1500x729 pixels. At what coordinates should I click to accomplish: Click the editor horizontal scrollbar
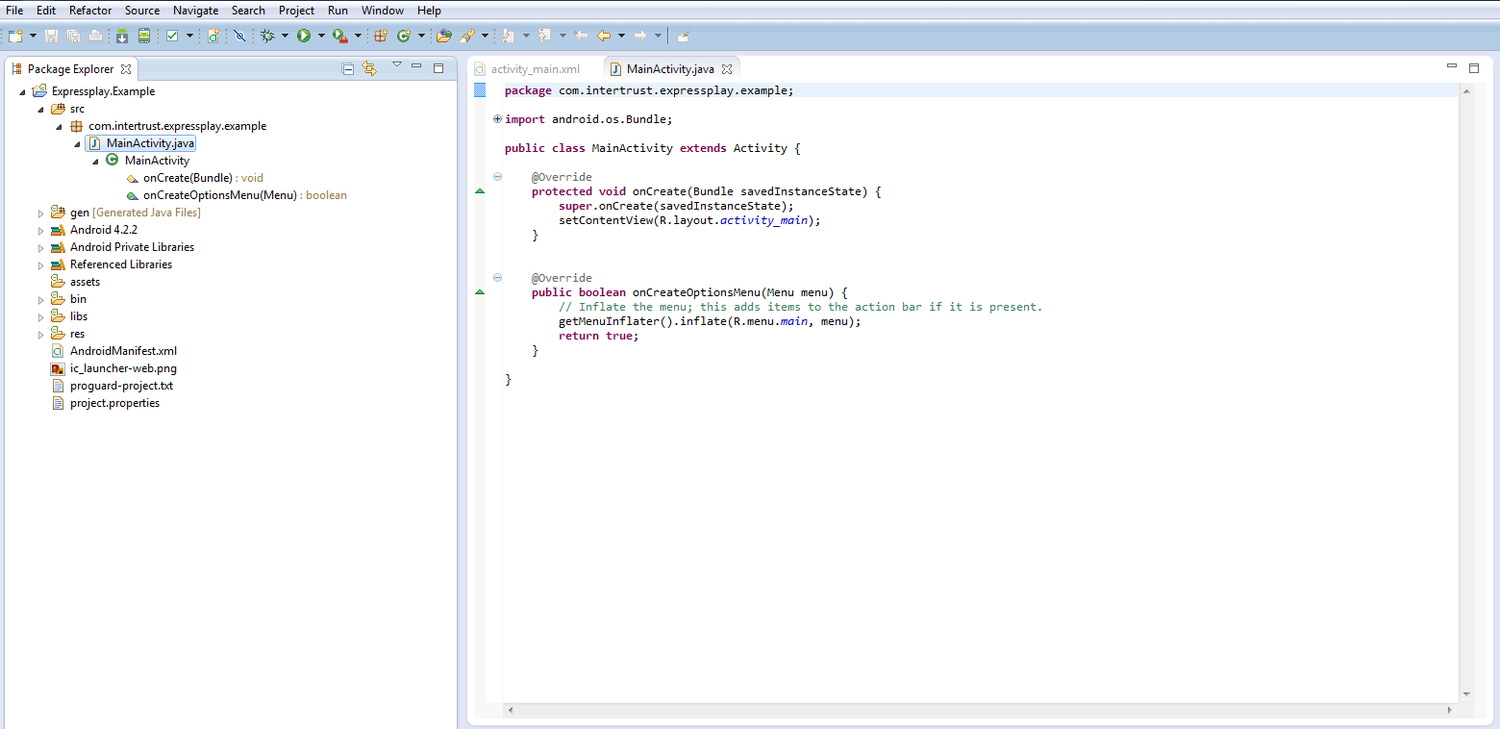click(x=980, y=710)
